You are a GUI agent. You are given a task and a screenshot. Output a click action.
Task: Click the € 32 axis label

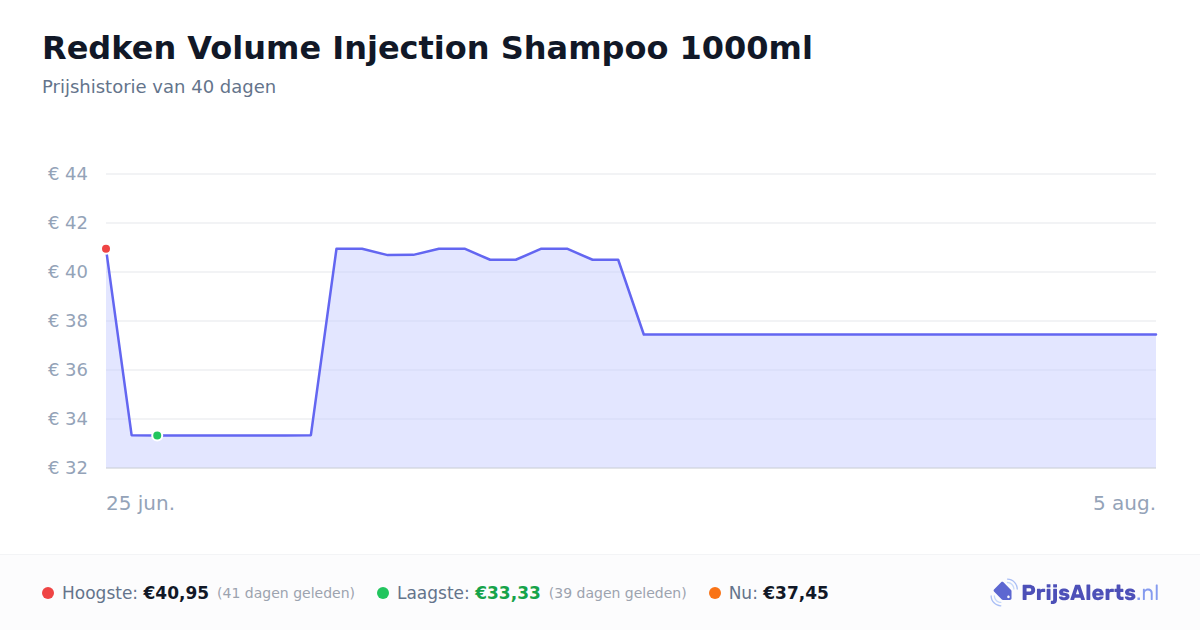pos(68,468)
